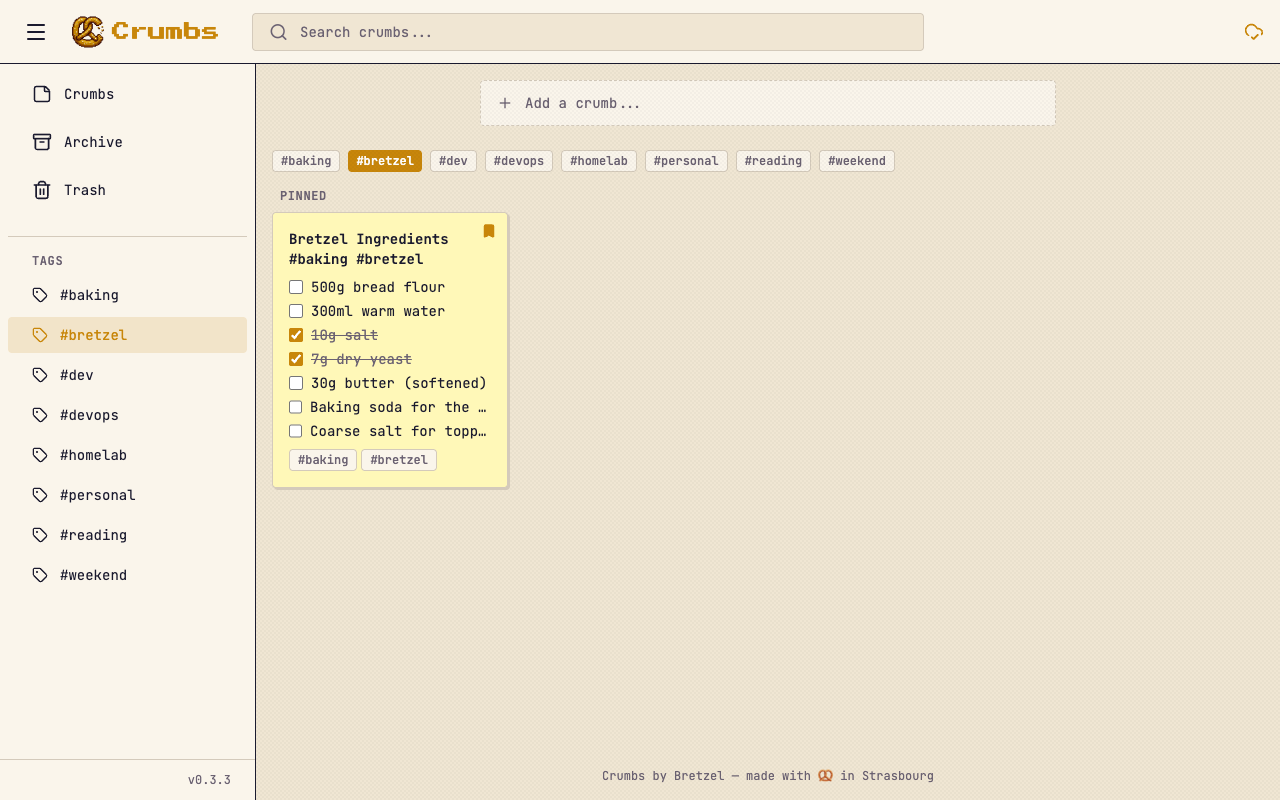Open the Archive section
This screenshot has height=800, width=1280.
(x=127, y=142)
